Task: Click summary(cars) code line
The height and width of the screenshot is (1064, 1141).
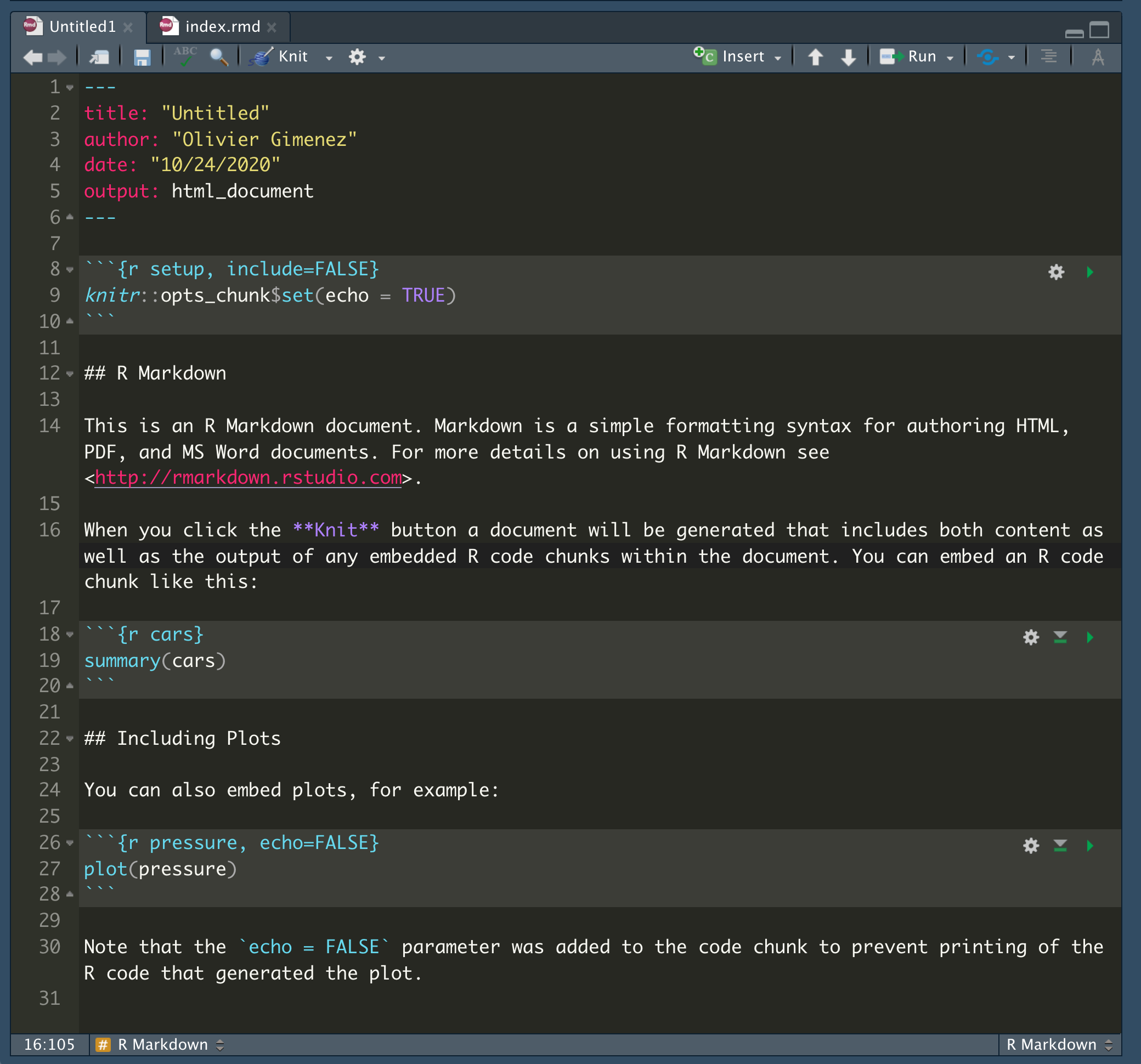Action: (x=155, y=660)
